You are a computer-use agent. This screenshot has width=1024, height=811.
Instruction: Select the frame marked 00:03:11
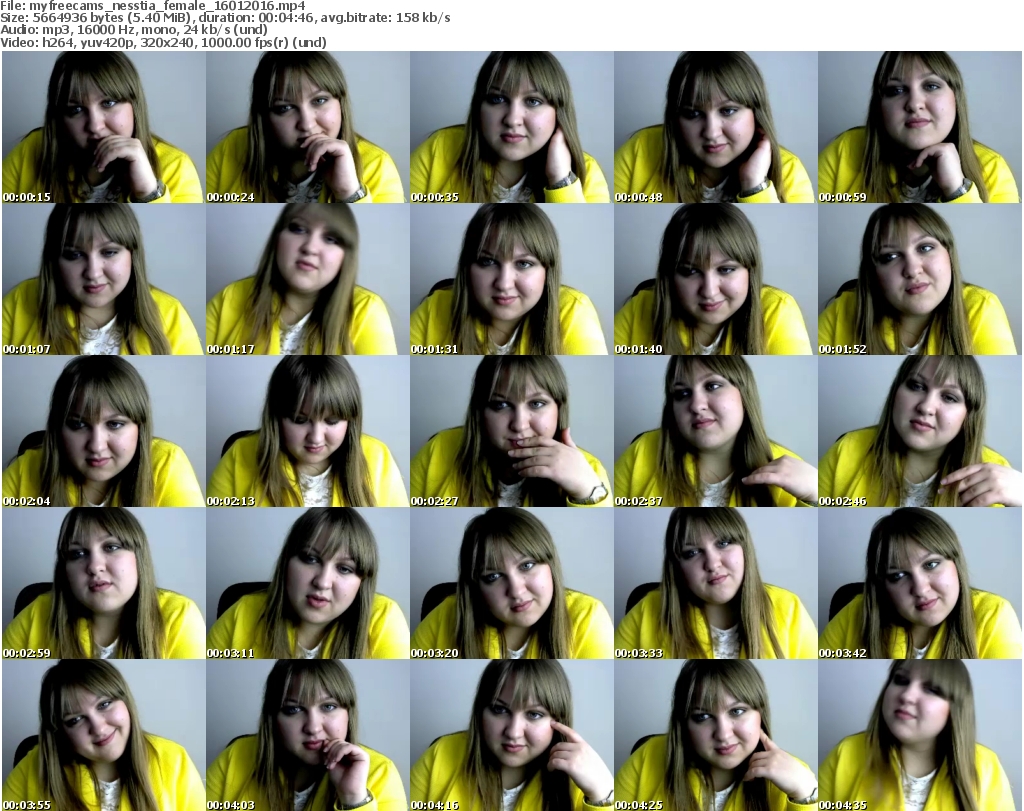click(x=308, y=583)
